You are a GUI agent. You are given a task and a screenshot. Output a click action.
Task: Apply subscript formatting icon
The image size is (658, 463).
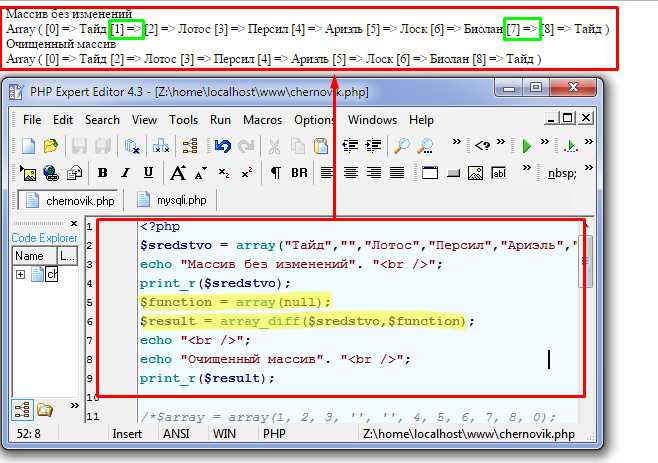224,173
